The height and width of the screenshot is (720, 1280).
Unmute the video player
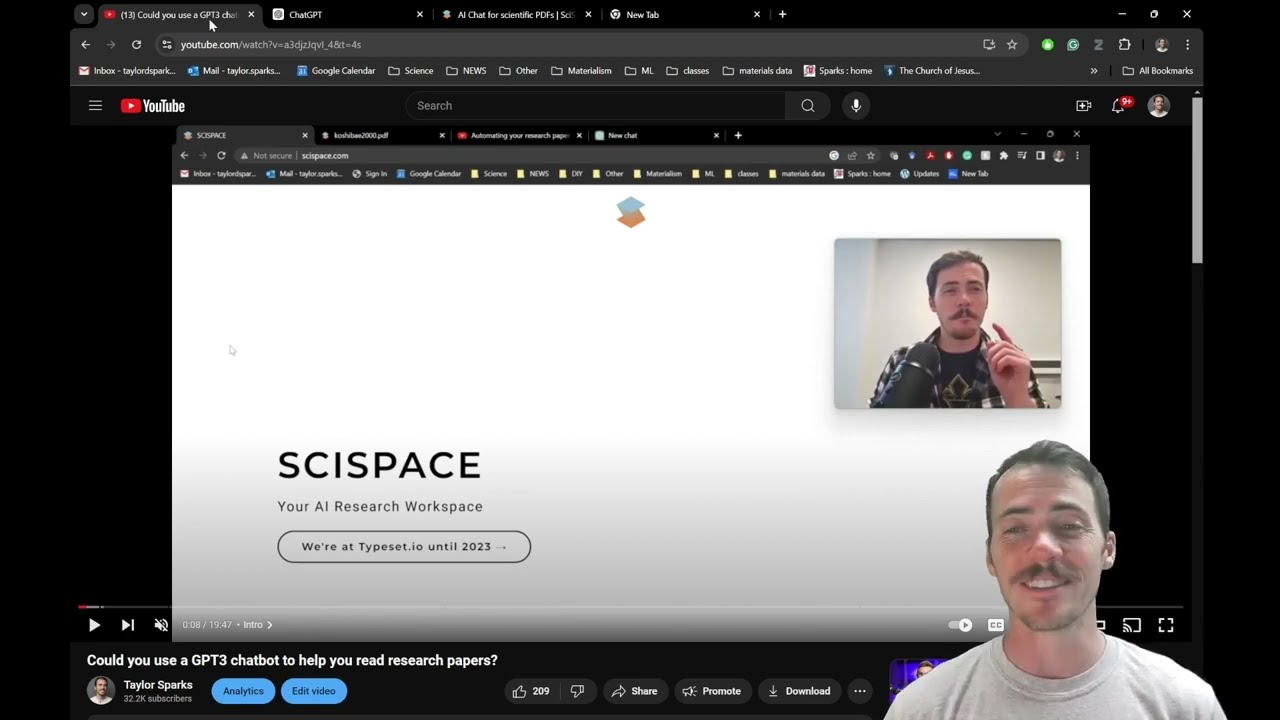tap(161, 625)
